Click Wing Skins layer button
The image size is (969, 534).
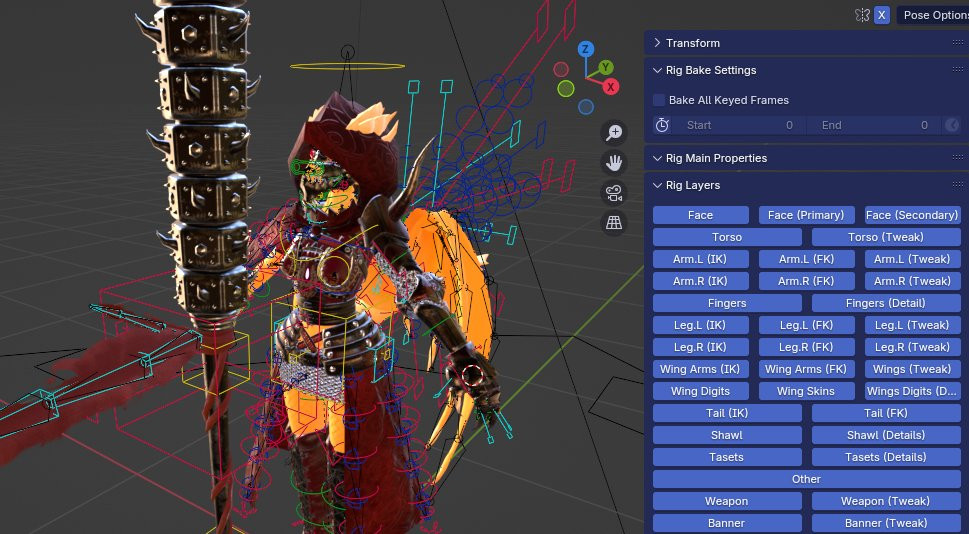pyautogui.click(x=806, y=391)
